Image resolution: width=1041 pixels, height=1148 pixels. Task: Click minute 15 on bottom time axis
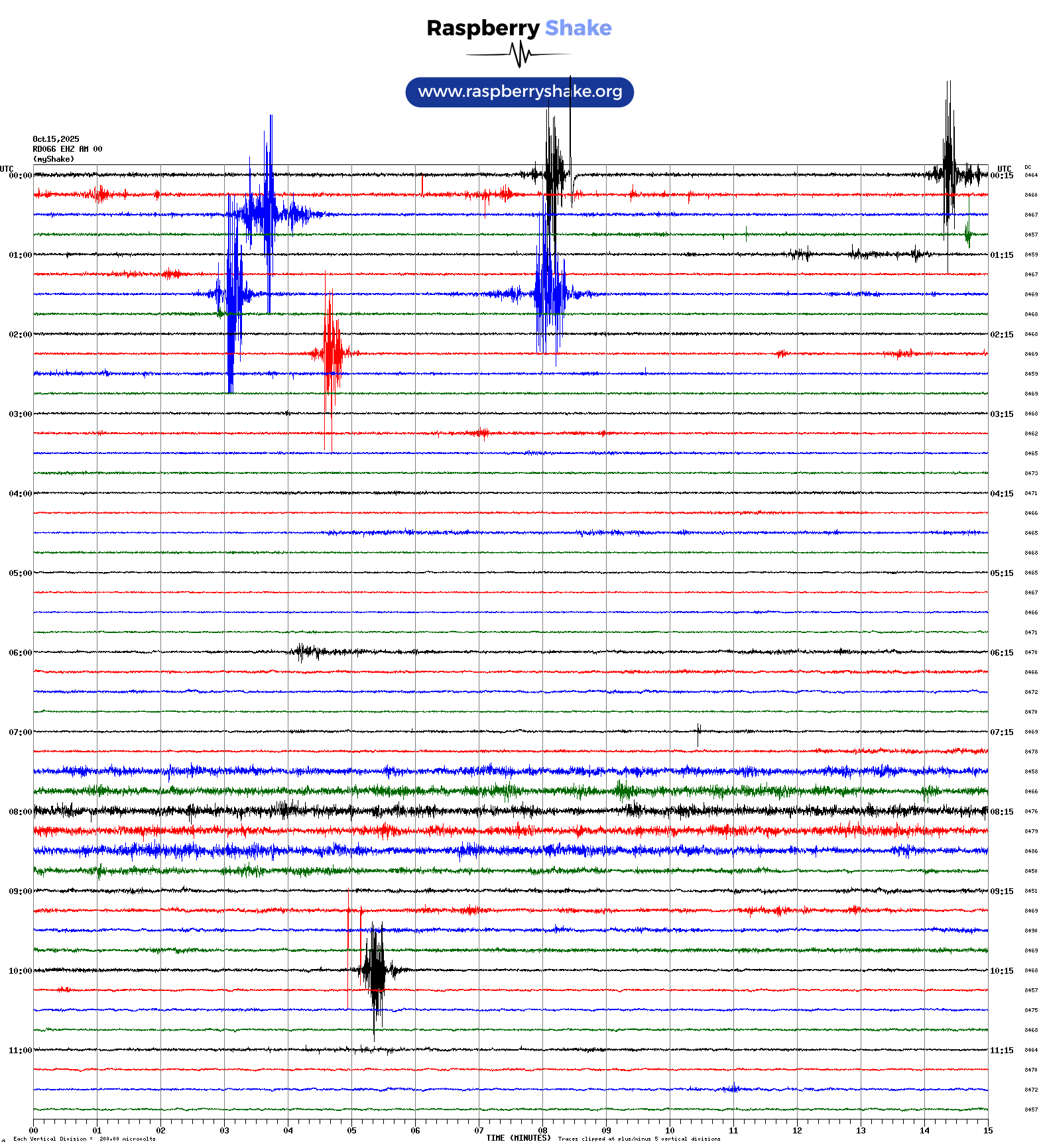988,1131
